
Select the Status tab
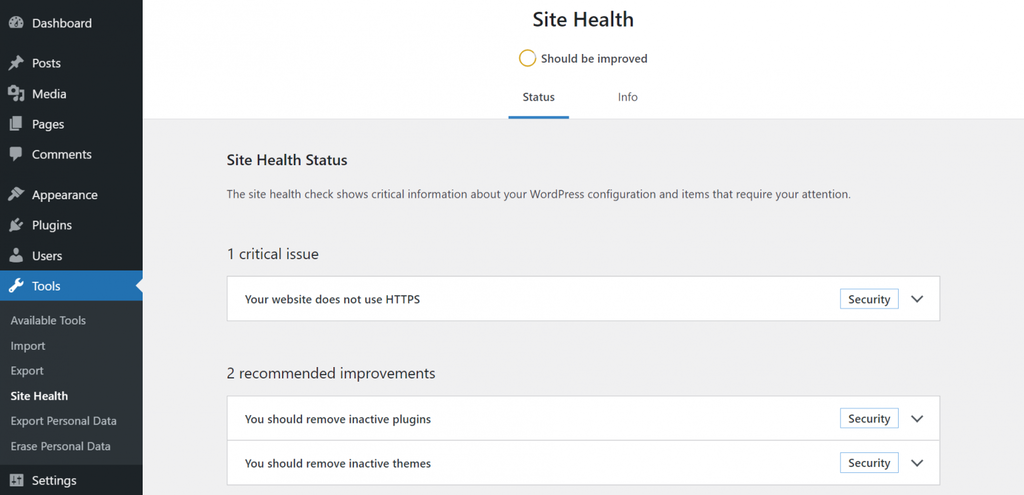(x=539, y=97)
